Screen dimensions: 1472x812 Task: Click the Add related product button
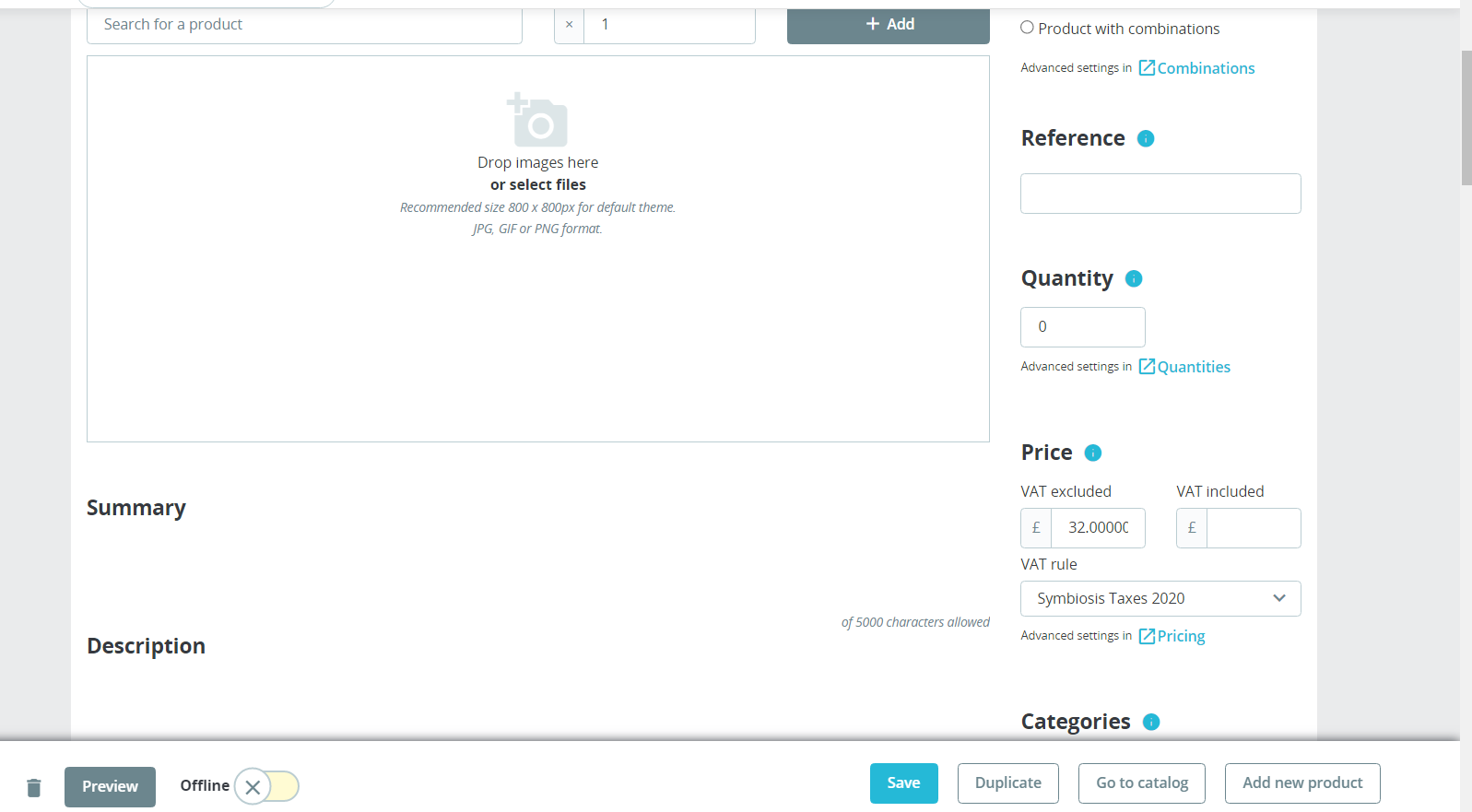click(889, 25)
